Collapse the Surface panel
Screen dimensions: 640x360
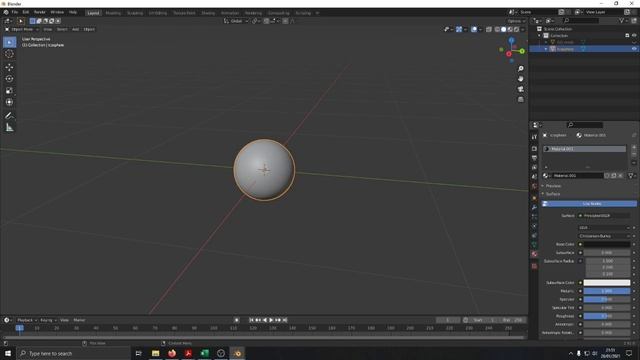tap(552, 194)
